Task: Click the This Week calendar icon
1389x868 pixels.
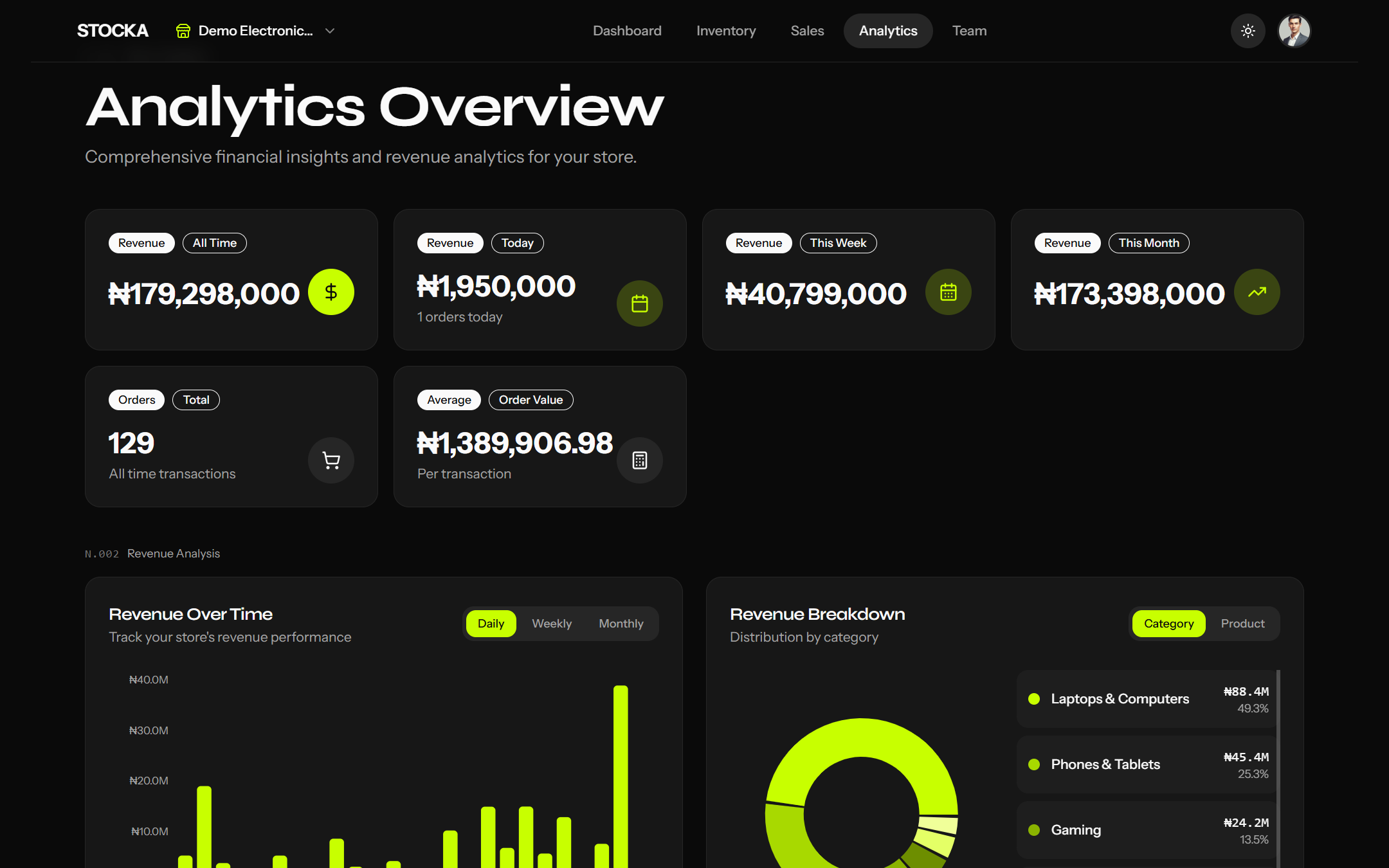Action: tap(948, 292)
